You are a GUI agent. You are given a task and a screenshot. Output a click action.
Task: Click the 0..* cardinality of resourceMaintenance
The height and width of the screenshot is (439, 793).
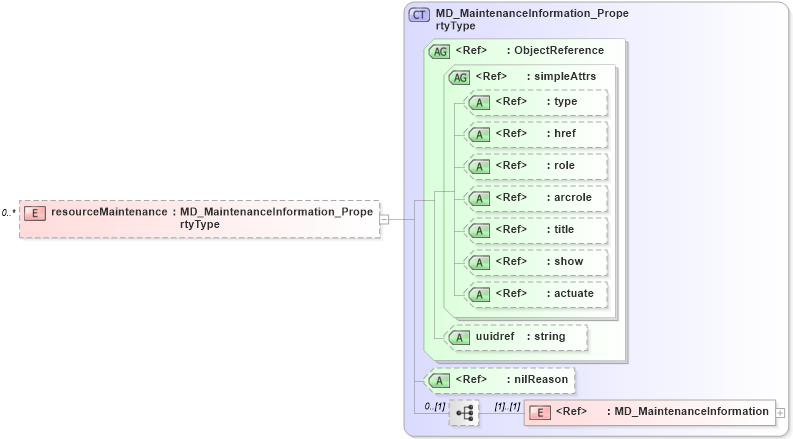[x=8, y=213]
